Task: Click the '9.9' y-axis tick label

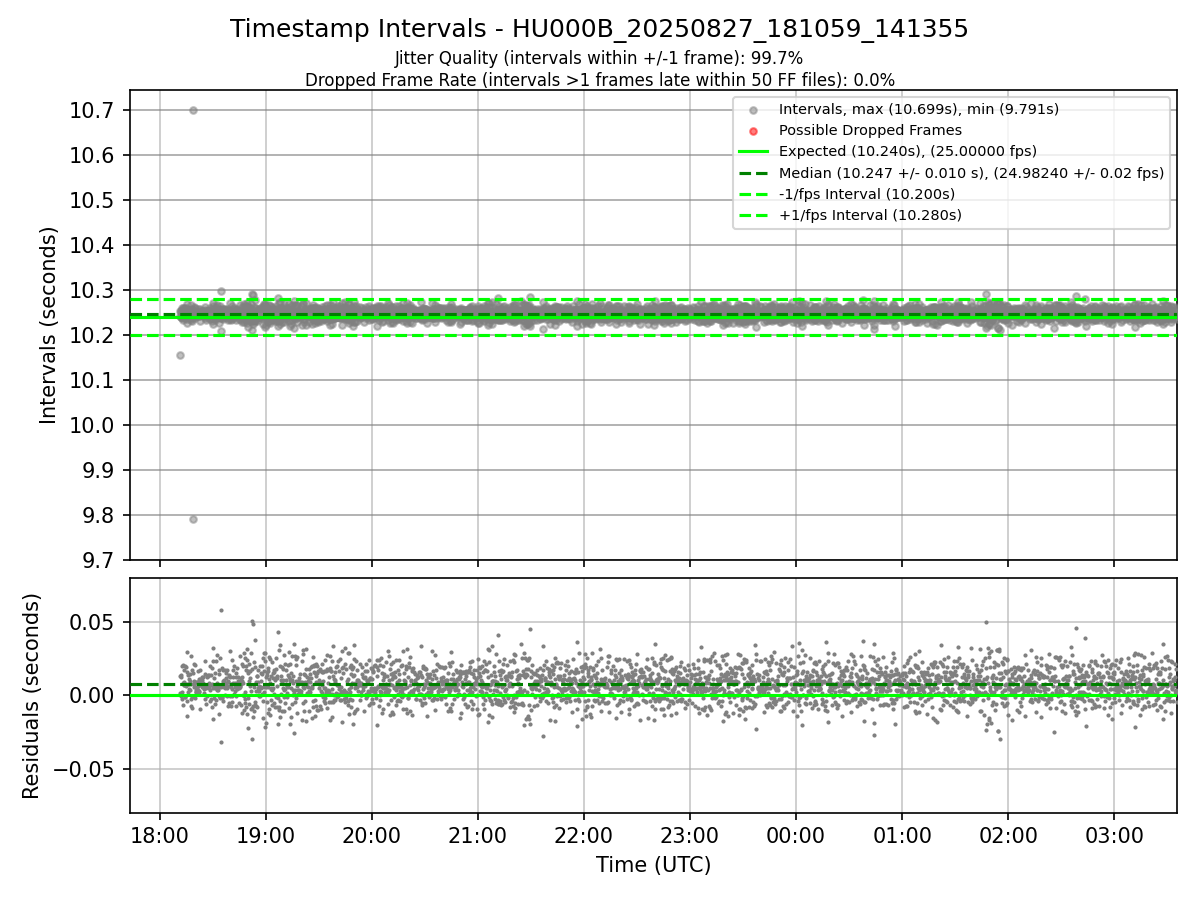Action: [x=100, y=470]
